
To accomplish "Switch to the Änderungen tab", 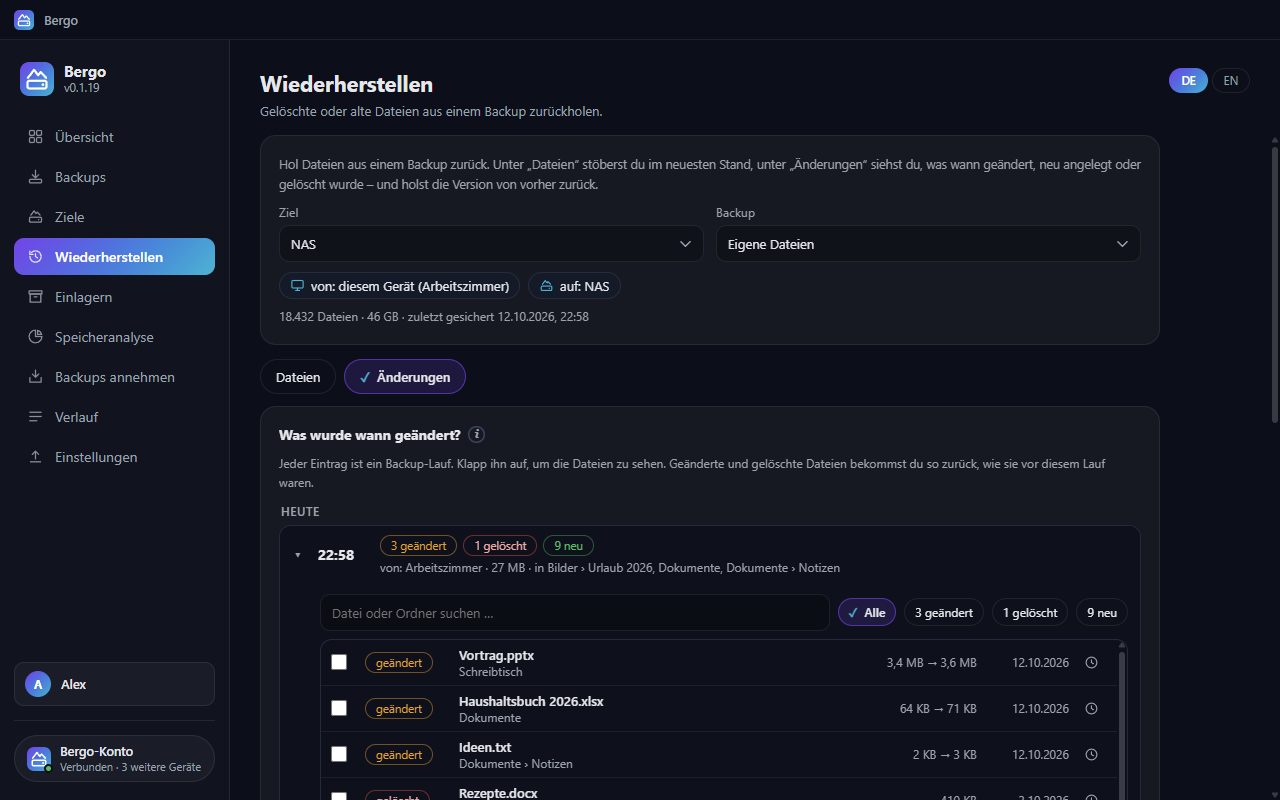I will [405, 377].
